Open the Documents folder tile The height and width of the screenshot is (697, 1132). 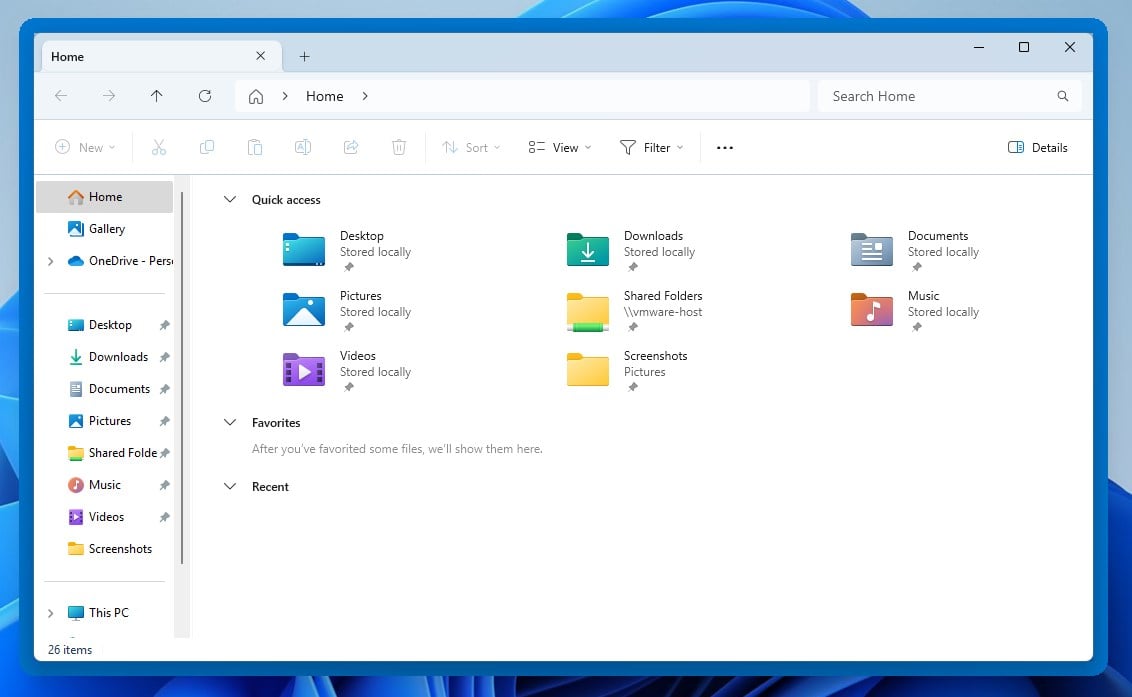click(915, 251)
